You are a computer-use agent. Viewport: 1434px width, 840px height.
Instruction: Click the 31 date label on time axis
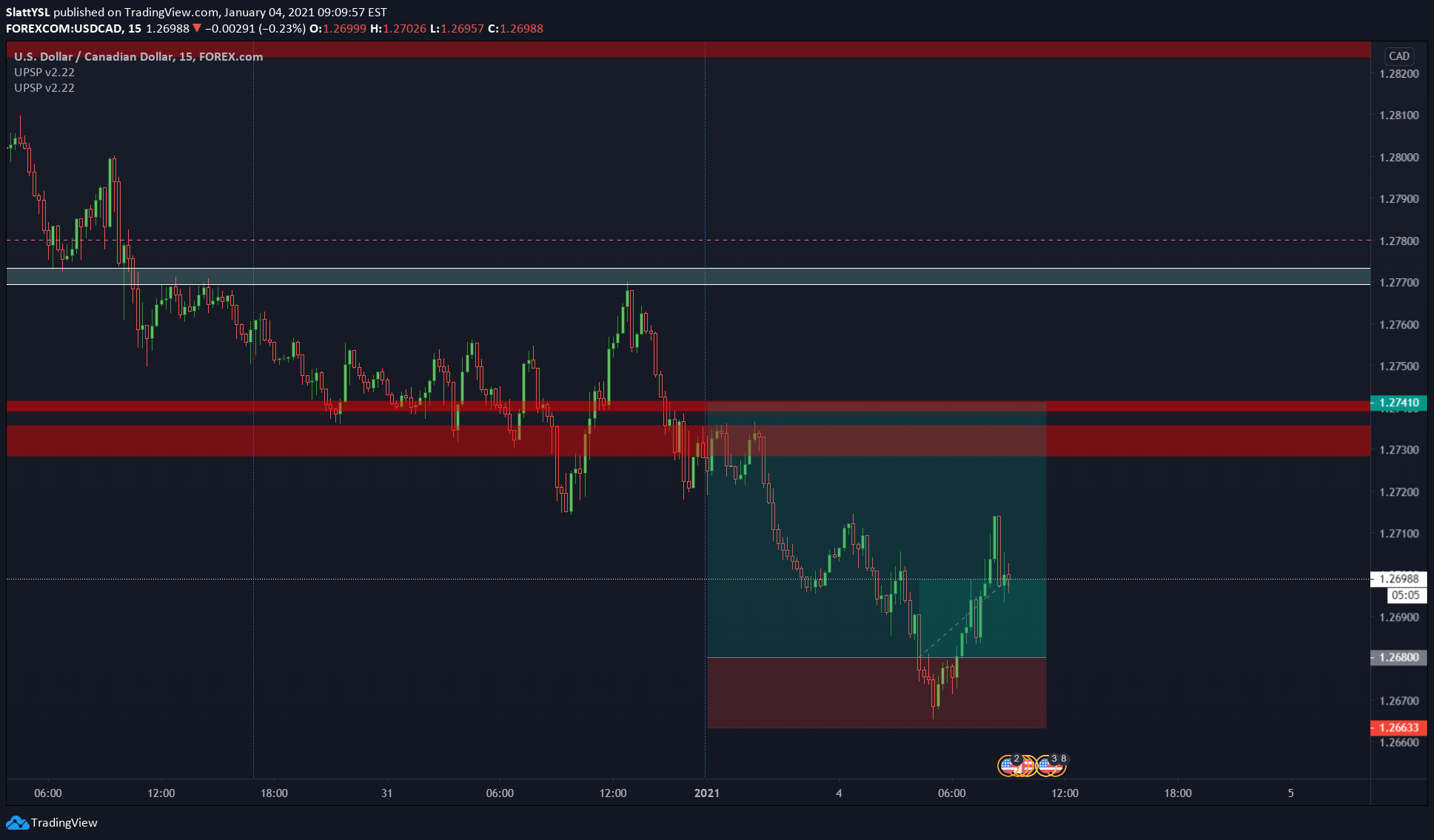(386, 793)
